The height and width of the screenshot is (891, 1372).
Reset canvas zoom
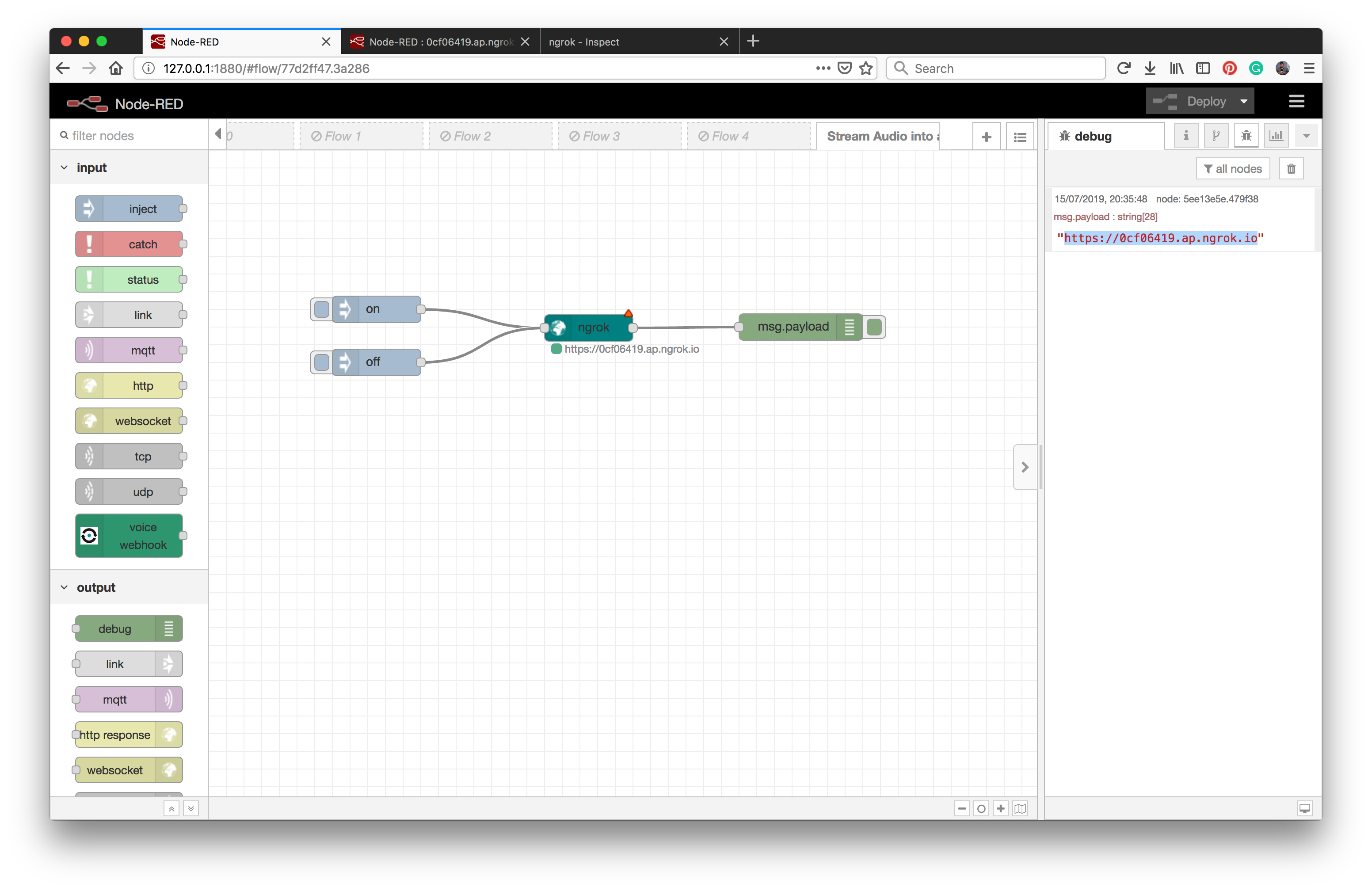[x=981, y=809]
